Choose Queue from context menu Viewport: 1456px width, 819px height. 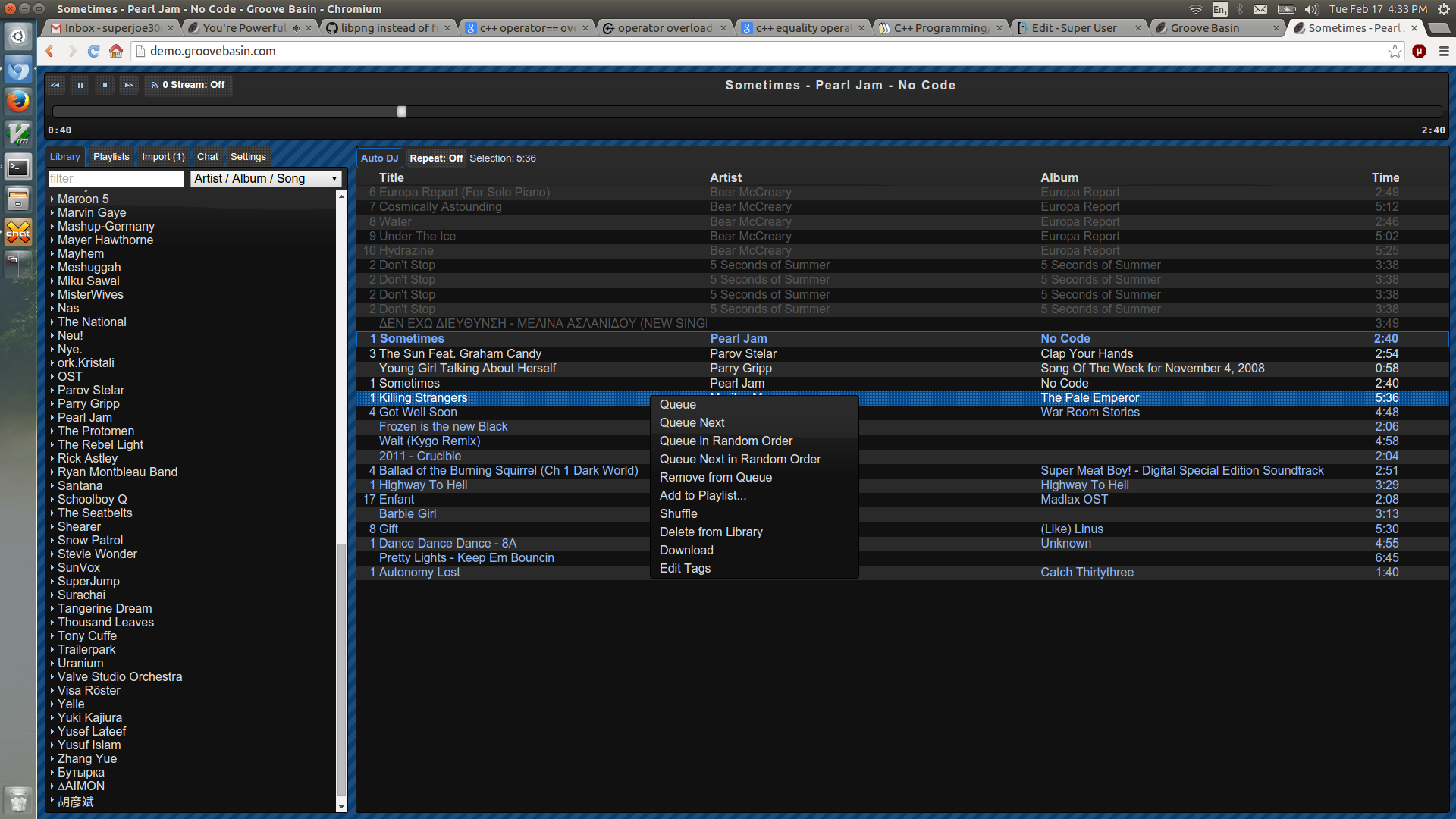755,405
